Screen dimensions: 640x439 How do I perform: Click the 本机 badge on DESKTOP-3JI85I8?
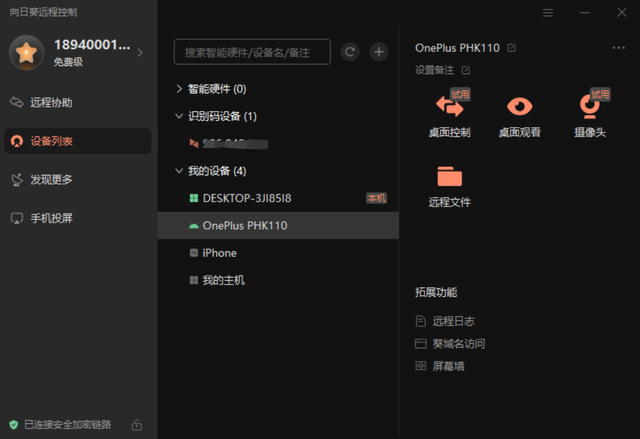click(376, 198)
